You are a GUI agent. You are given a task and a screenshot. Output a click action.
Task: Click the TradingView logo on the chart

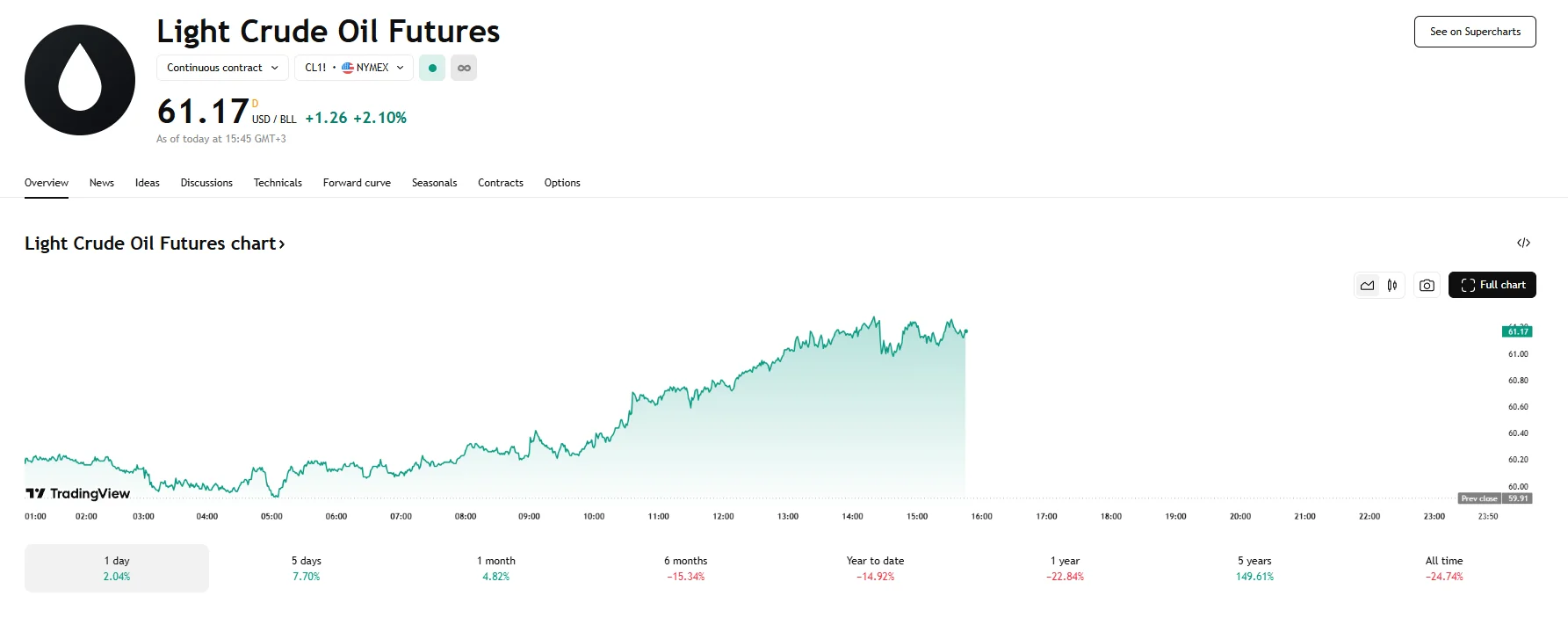pyautogui.click(x=78, y=493)
